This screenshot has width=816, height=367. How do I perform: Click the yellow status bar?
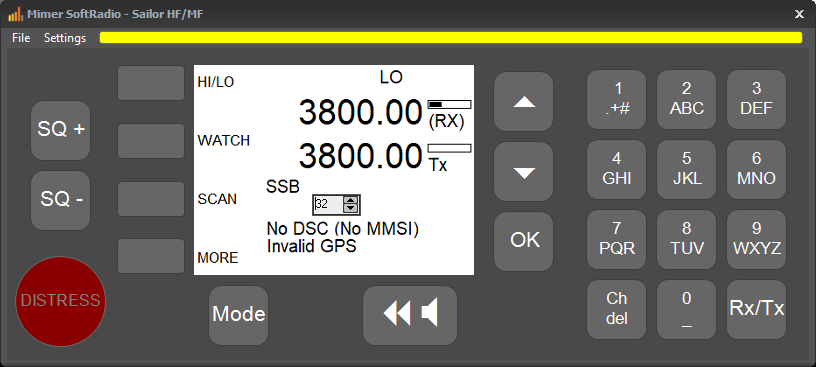click(451, 38)
